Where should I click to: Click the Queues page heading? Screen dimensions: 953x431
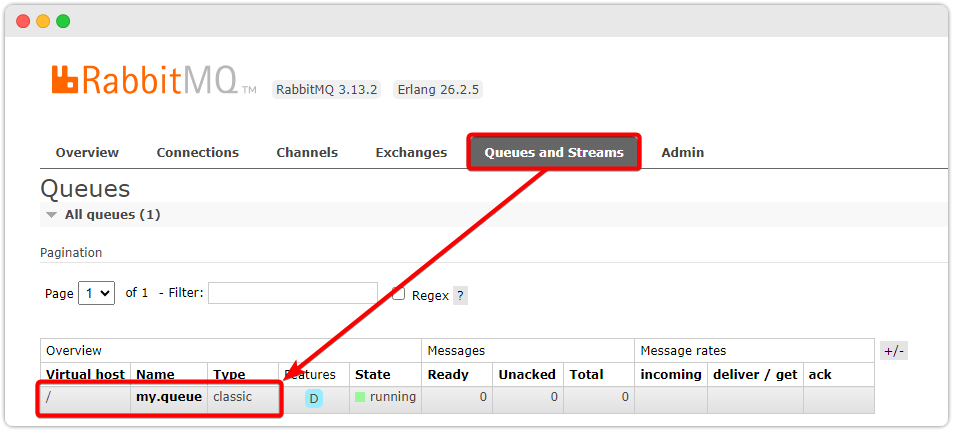coord(85,189)
